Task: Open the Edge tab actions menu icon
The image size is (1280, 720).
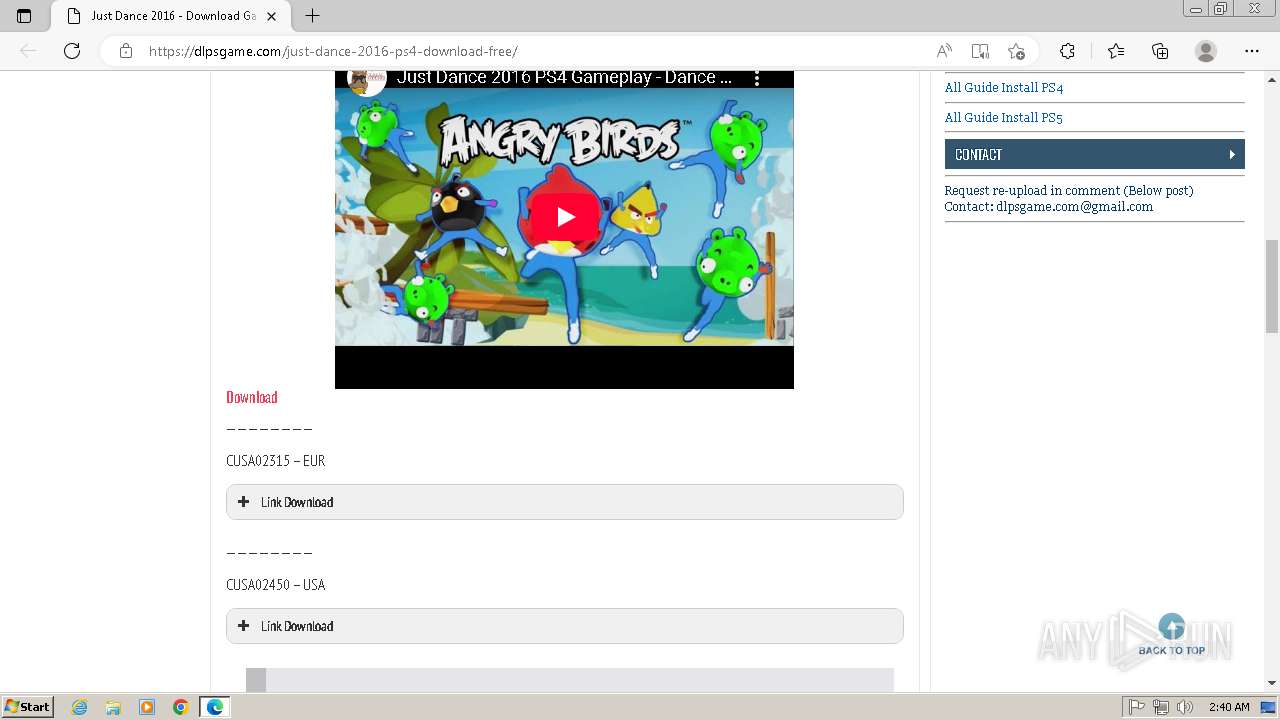Action: point(24,16)
